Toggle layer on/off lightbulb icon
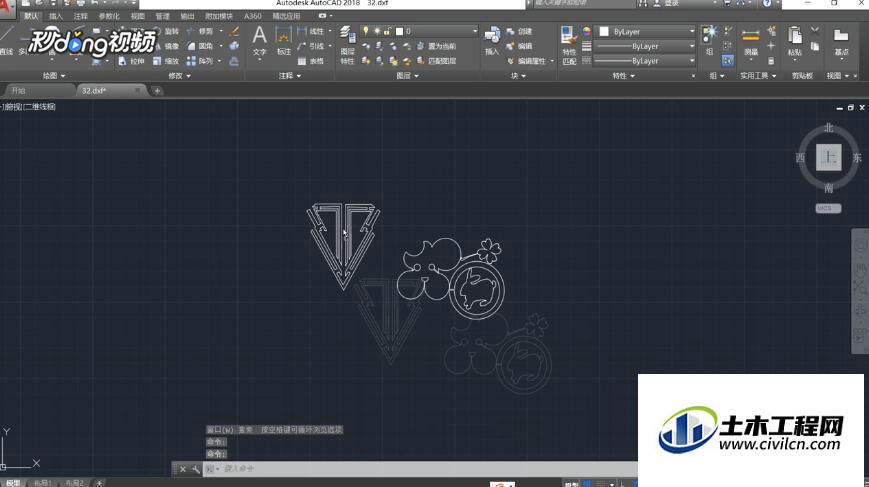Image resolution: width=869 pixels, height=487 pixels. [x=366, y=32]
